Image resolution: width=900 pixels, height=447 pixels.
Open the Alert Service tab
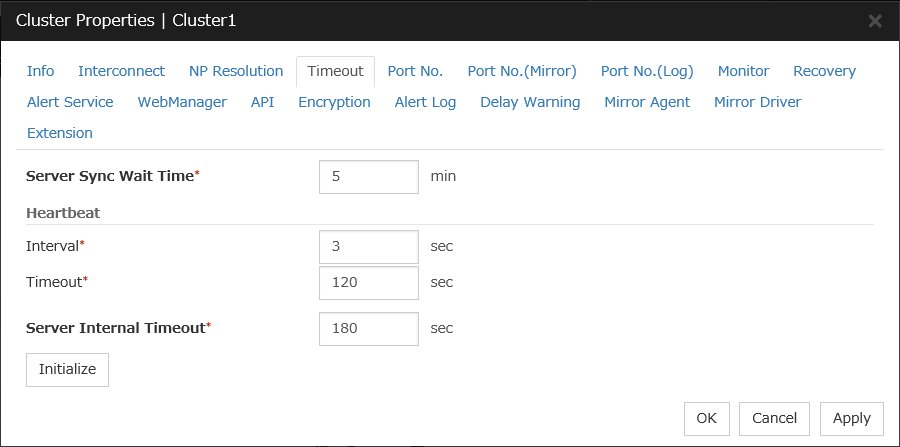[x=70, y=102]
